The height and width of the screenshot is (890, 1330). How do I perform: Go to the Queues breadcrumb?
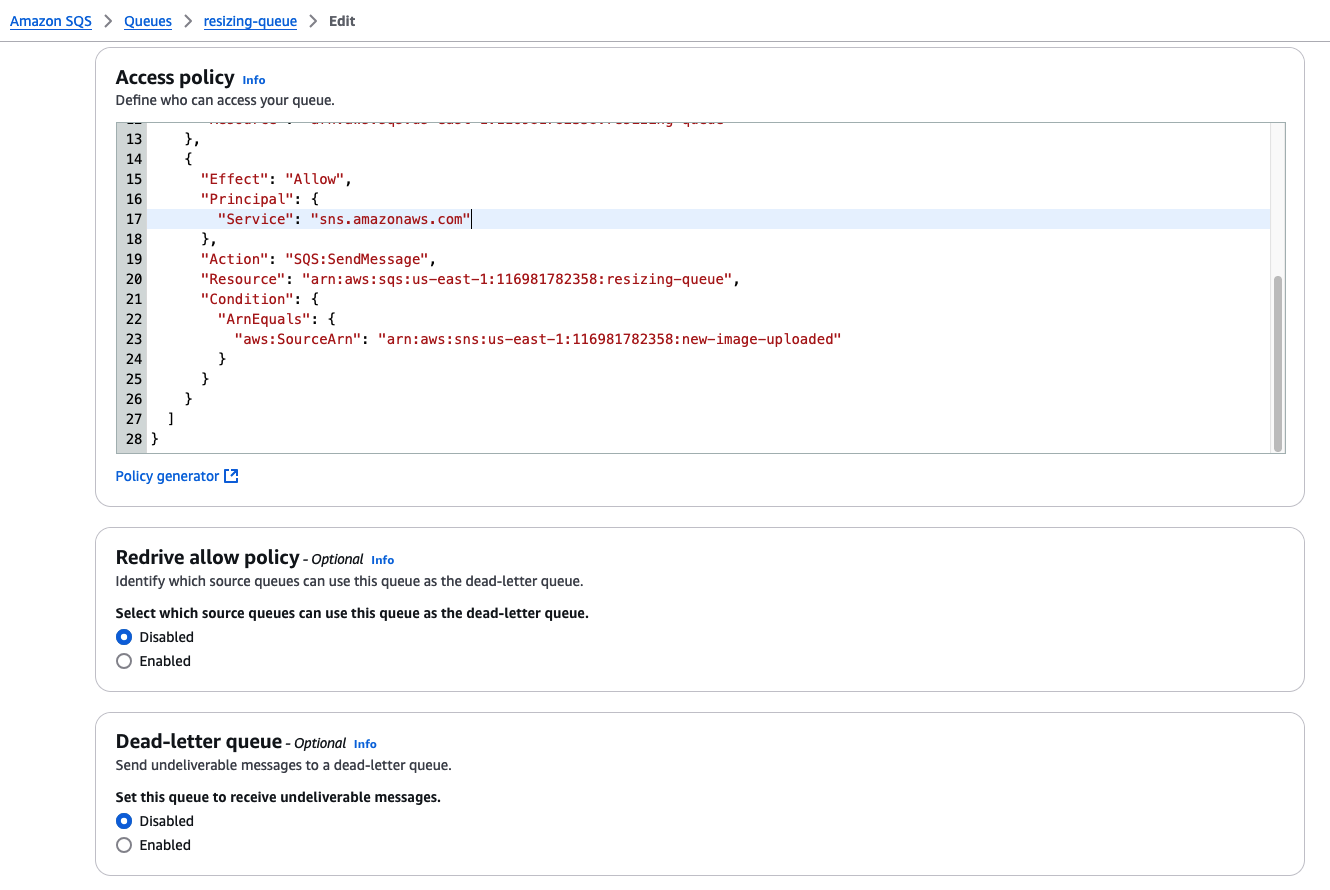[148, 21]
